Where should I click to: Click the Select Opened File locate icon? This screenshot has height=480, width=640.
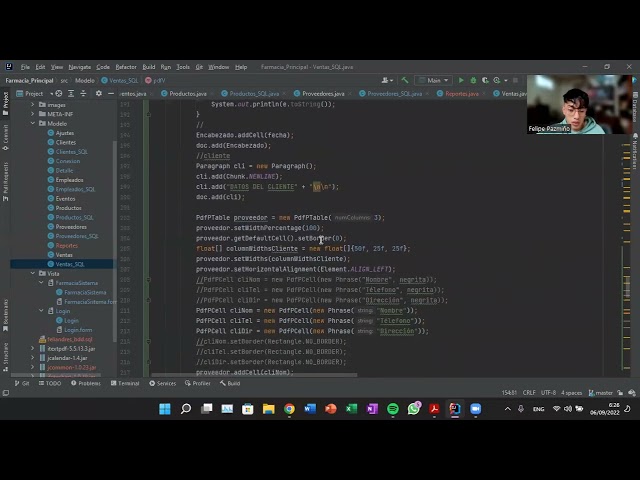click(x=59, y=93)
